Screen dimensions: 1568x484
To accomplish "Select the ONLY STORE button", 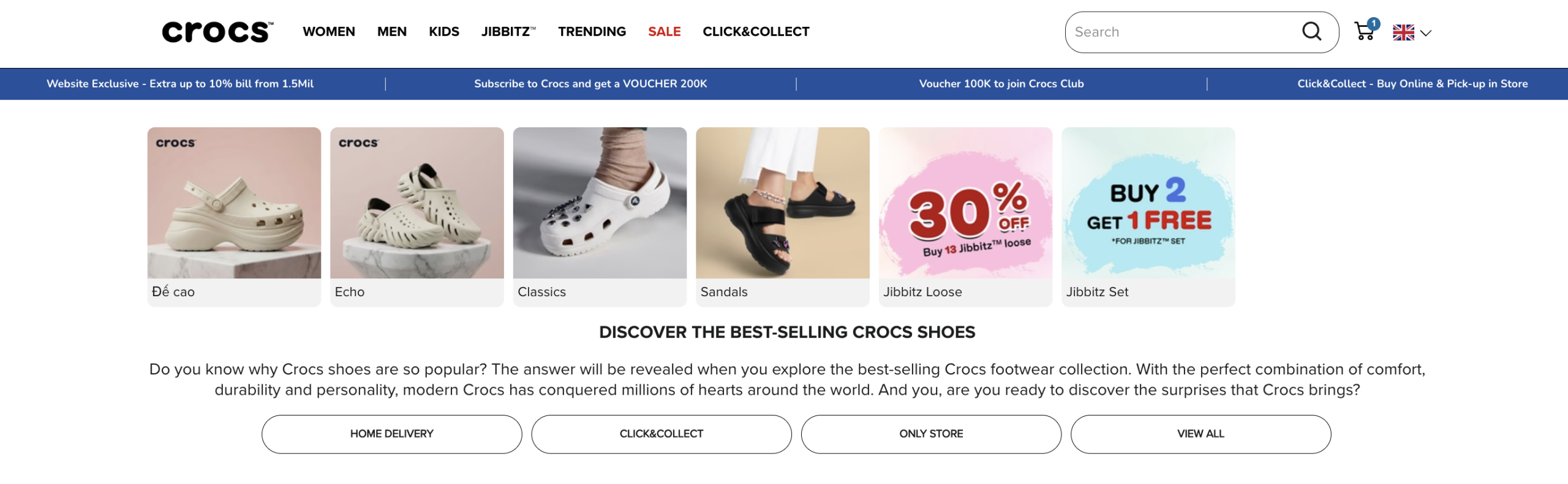I will click(931, 434).
